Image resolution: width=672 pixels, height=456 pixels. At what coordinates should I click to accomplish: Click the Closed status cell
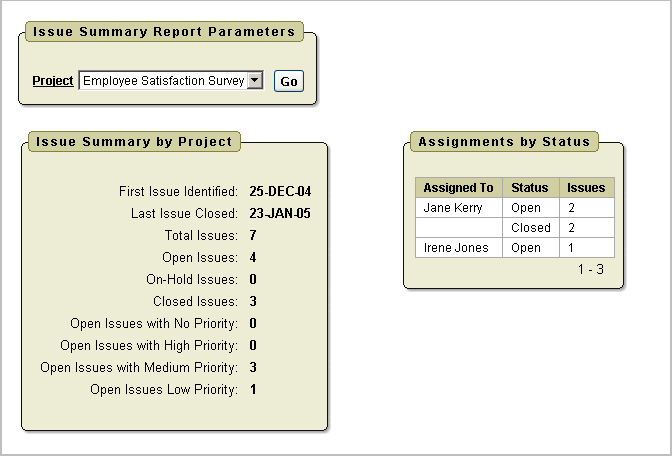click(530, 228)
